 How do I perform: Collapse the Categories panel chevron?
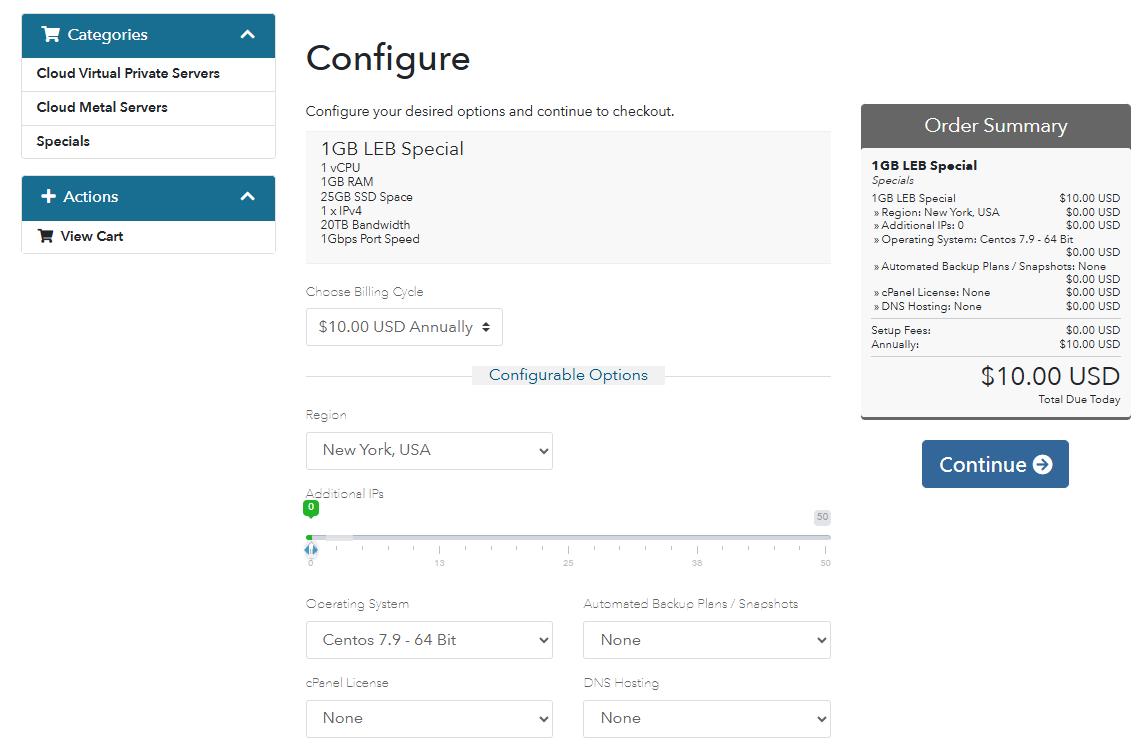248,35
